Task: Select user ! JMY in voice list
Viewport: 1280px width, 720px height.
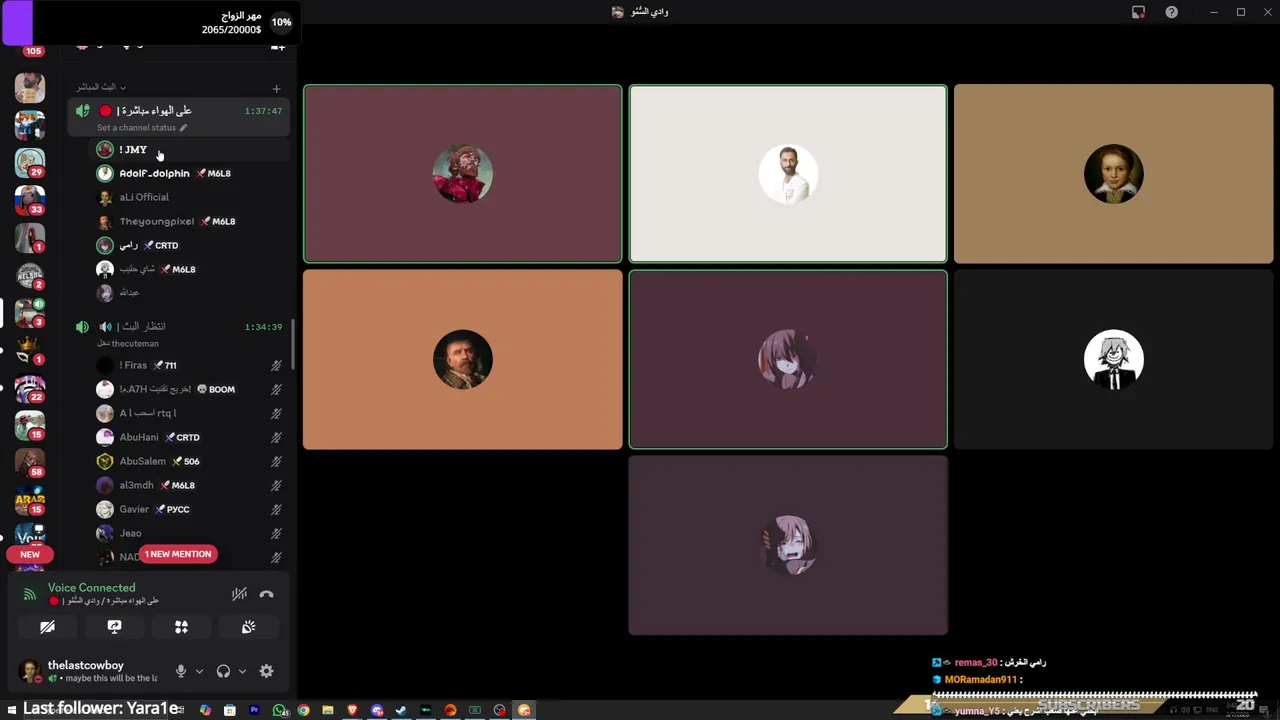Action: 190,149
